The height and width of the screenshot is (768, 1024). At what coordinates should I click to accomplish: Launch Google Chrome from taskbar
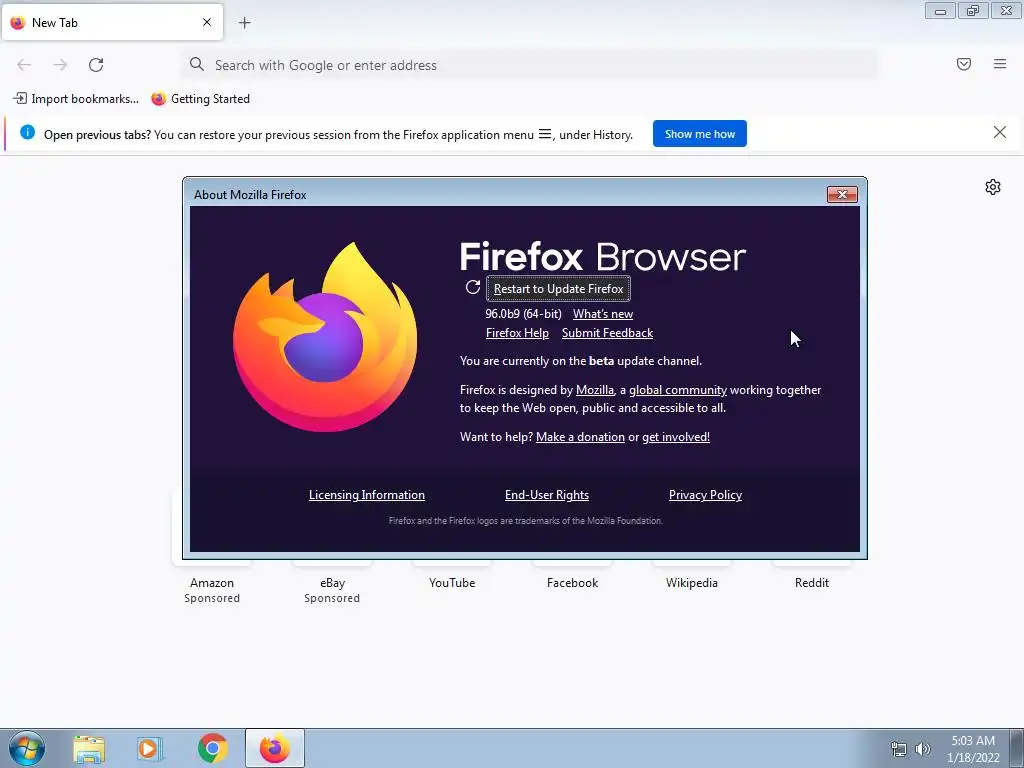coord(212,748)
